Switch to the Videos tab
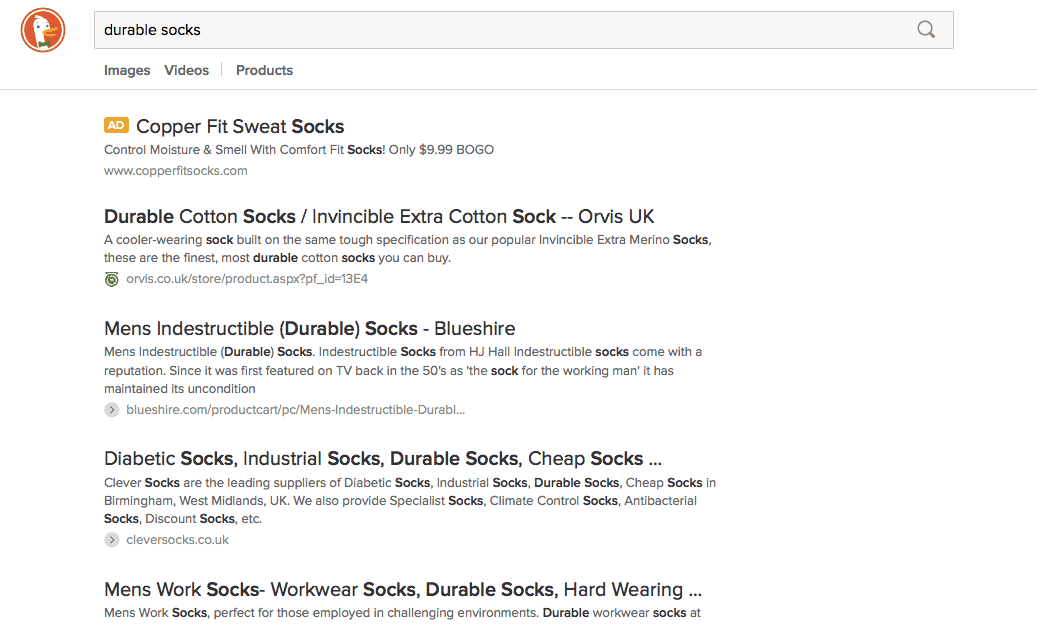The width and height of the screenshot is (1037, 624). pyautogui.click(x=187, y=70)
